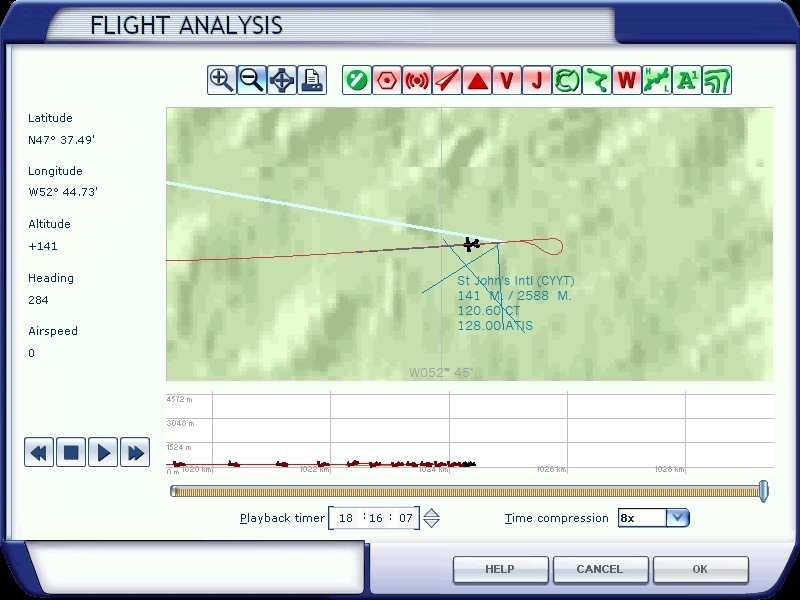
Task: Toggle data tags A1 layer
Action: (x=687, y=80)
